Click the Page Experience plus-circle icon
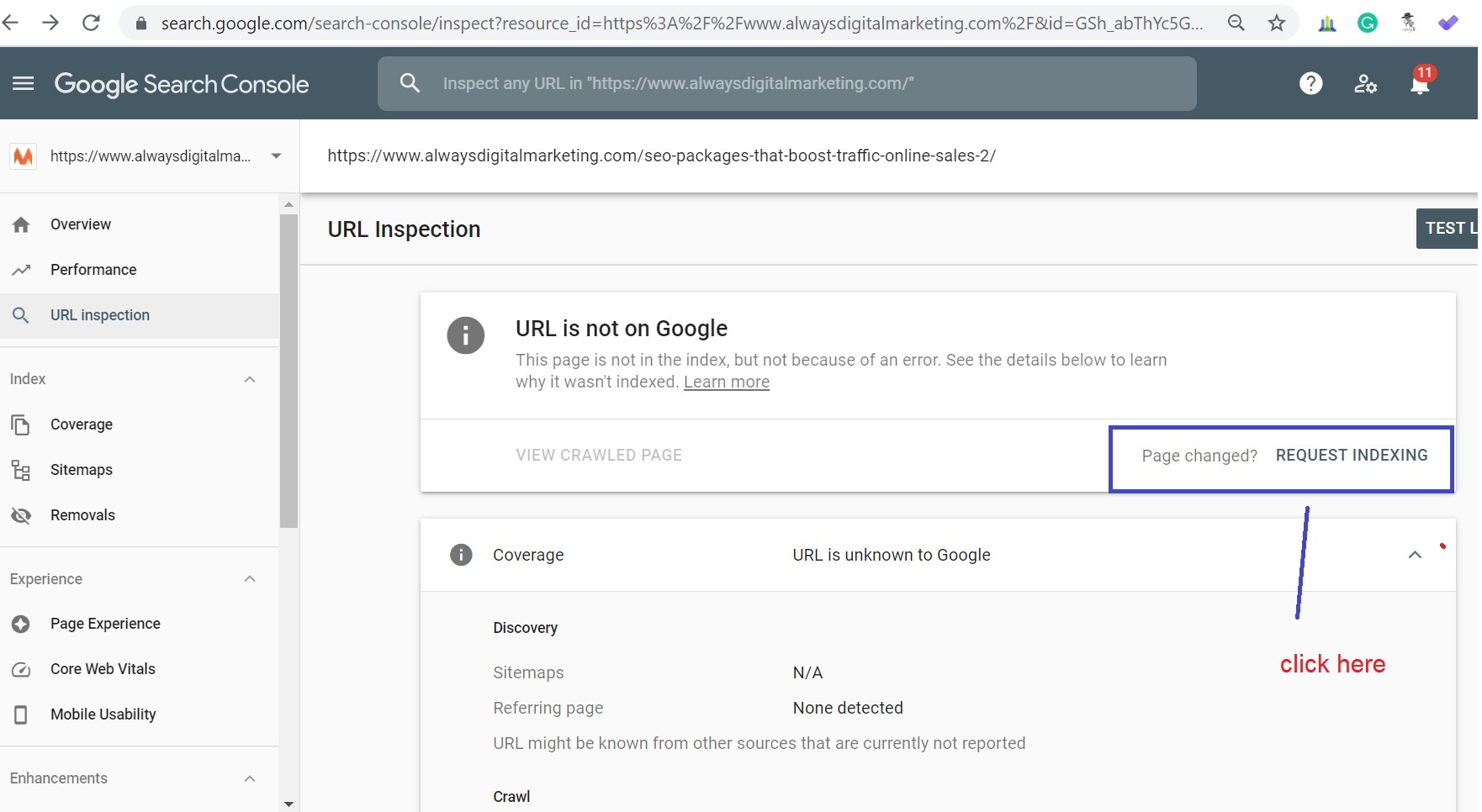 (x=21, y=624)
